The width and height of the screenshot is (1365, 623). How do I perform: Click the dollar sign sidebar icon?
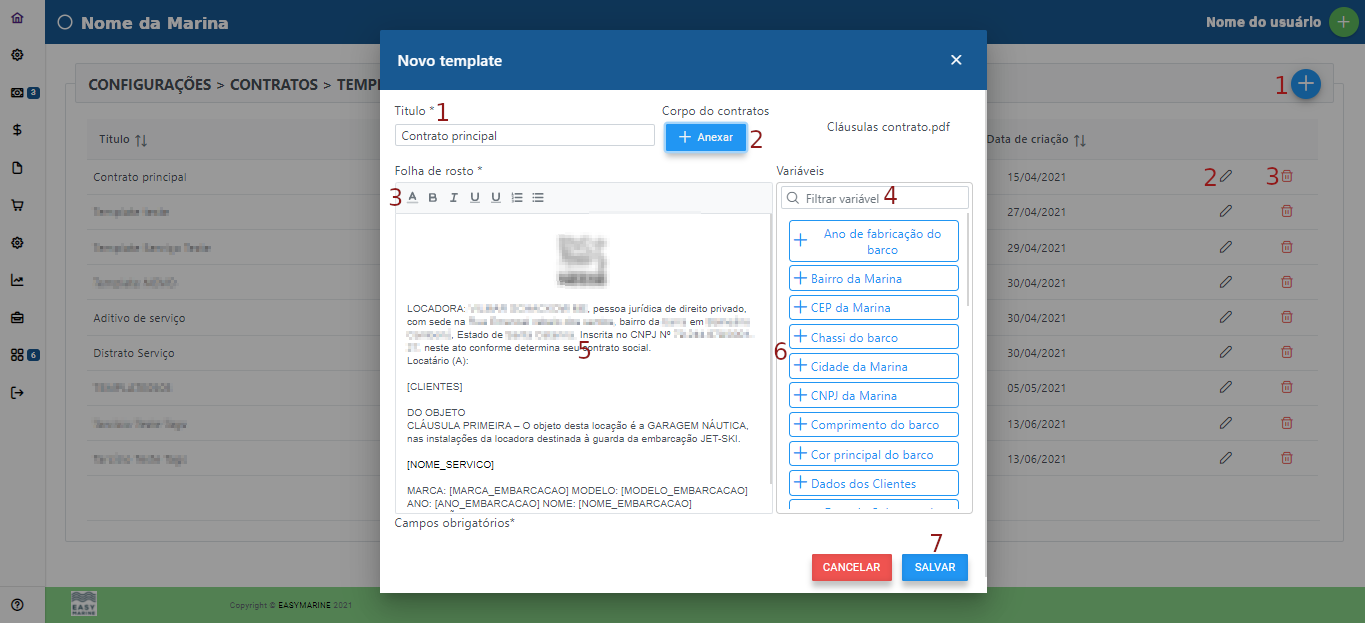(x=17, y=130)
